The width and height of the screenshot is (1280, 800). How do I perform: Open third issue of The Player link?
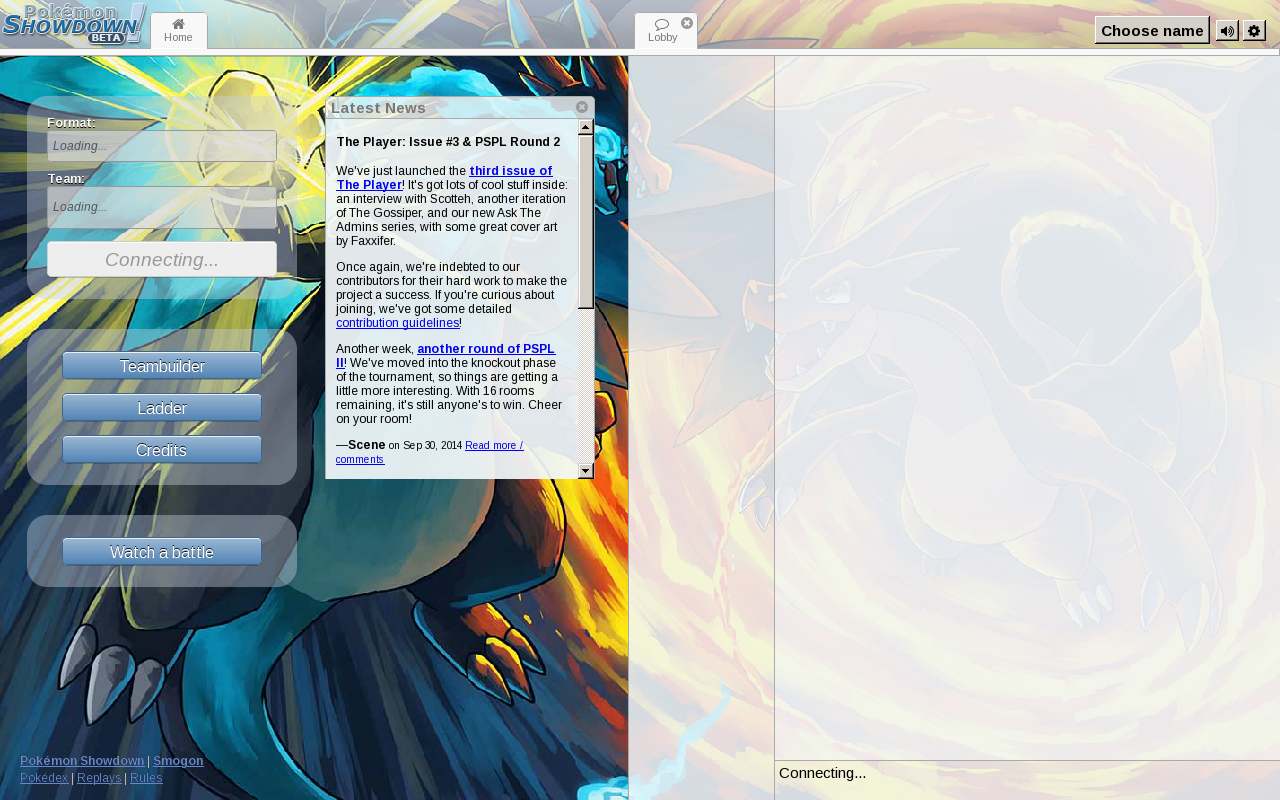click(444, 178)
